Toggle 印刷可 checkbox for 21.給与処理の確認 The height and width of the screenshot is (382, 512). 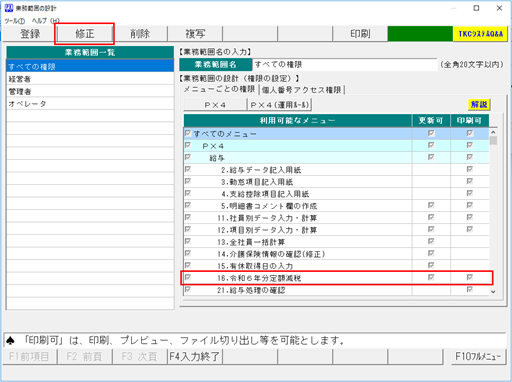pyautogui.click(x=470, y=289)
